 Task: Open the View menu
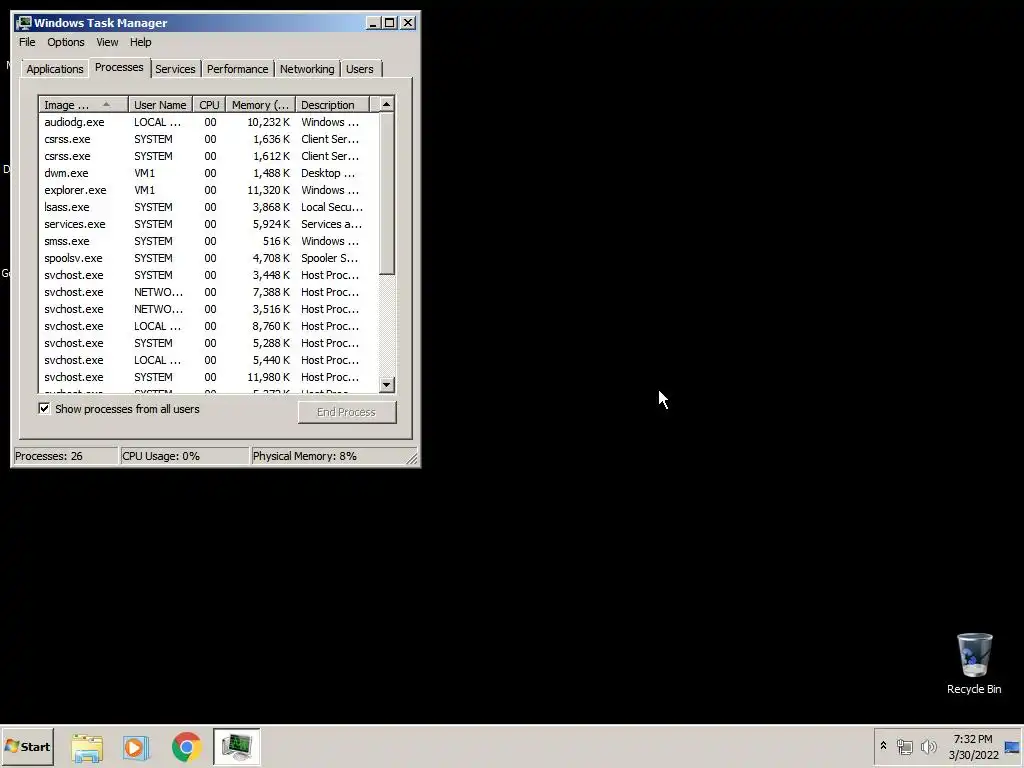(x=107, y=42)
